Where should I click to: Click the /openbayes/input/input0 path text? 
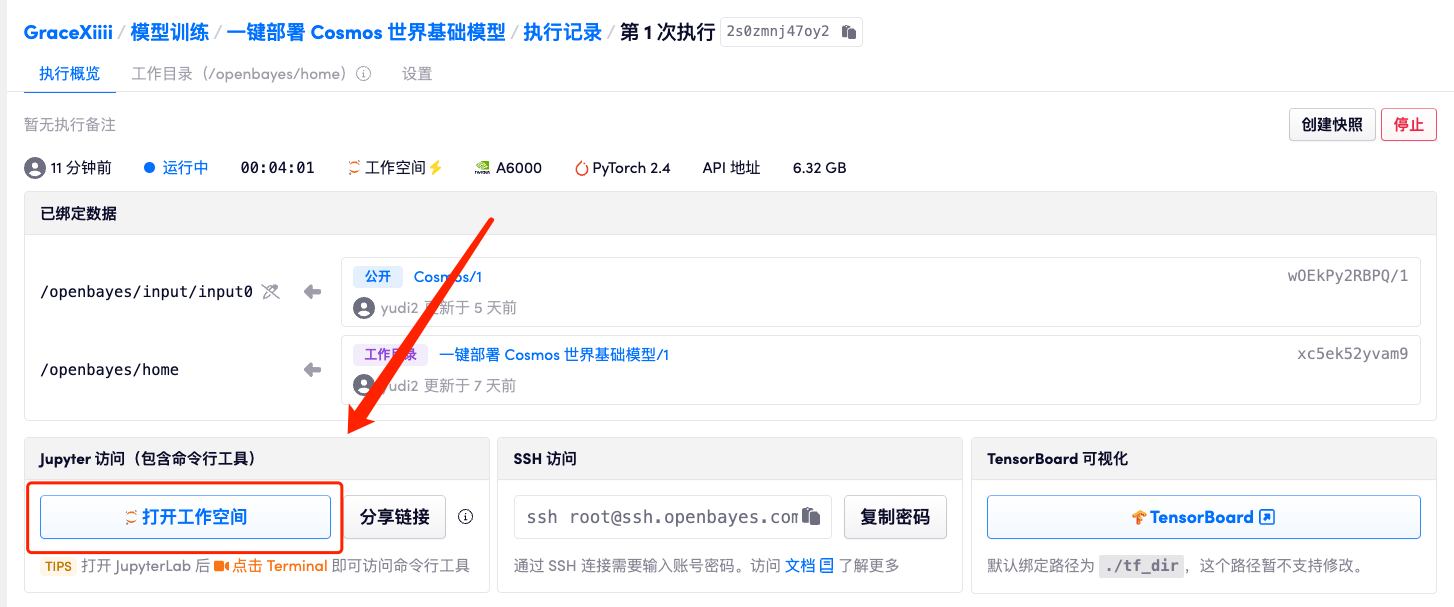(x=146, y=292)
